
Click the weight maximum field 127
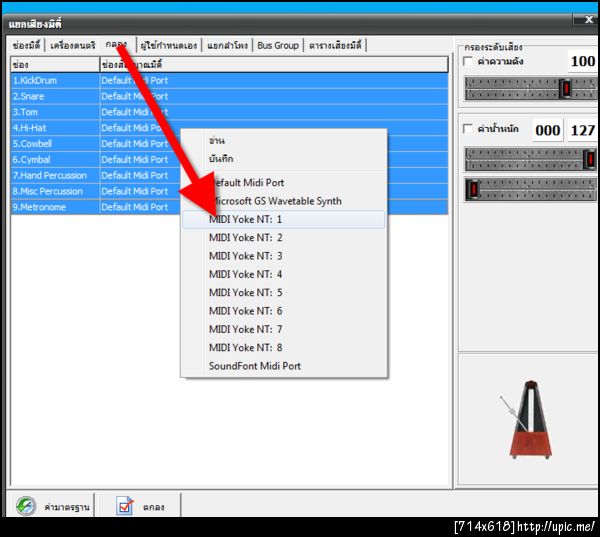583,131
